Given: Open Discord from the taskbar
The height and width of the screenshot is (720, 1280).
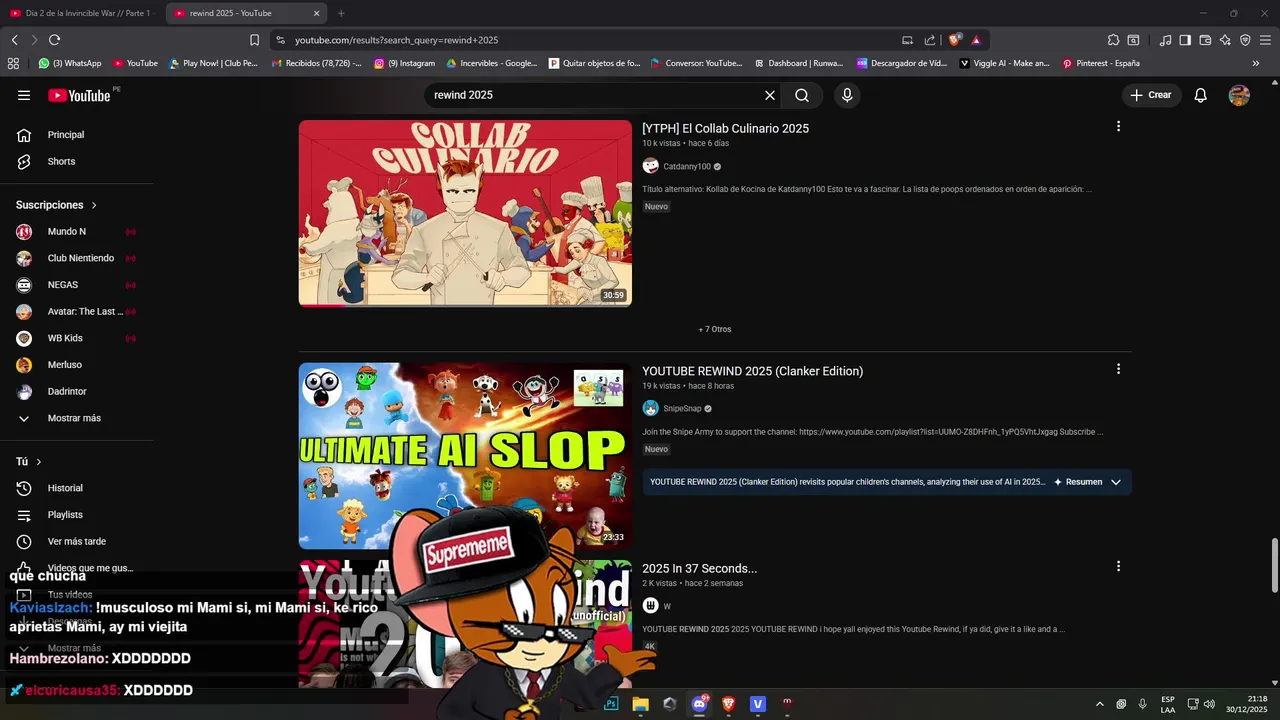Looking at the screenshot, I should pyautogui.click(x=699, y=704).
